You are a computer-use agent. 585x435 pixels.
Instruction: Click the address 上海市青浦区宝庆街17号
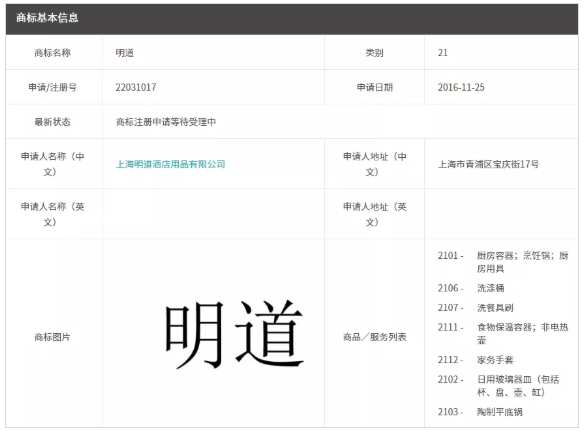[x=488, y=164]
